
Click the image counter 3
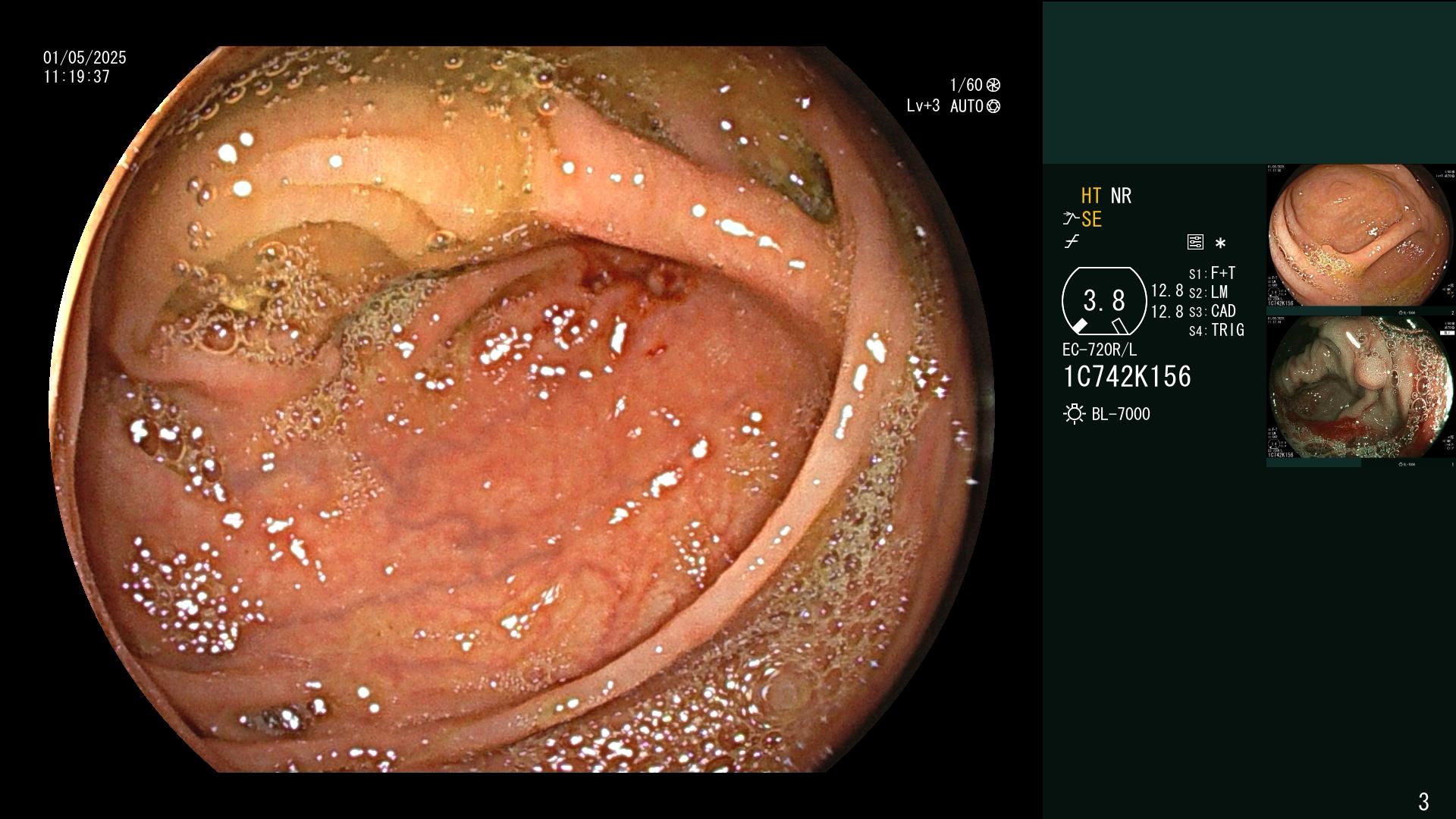click(1423, 801)
